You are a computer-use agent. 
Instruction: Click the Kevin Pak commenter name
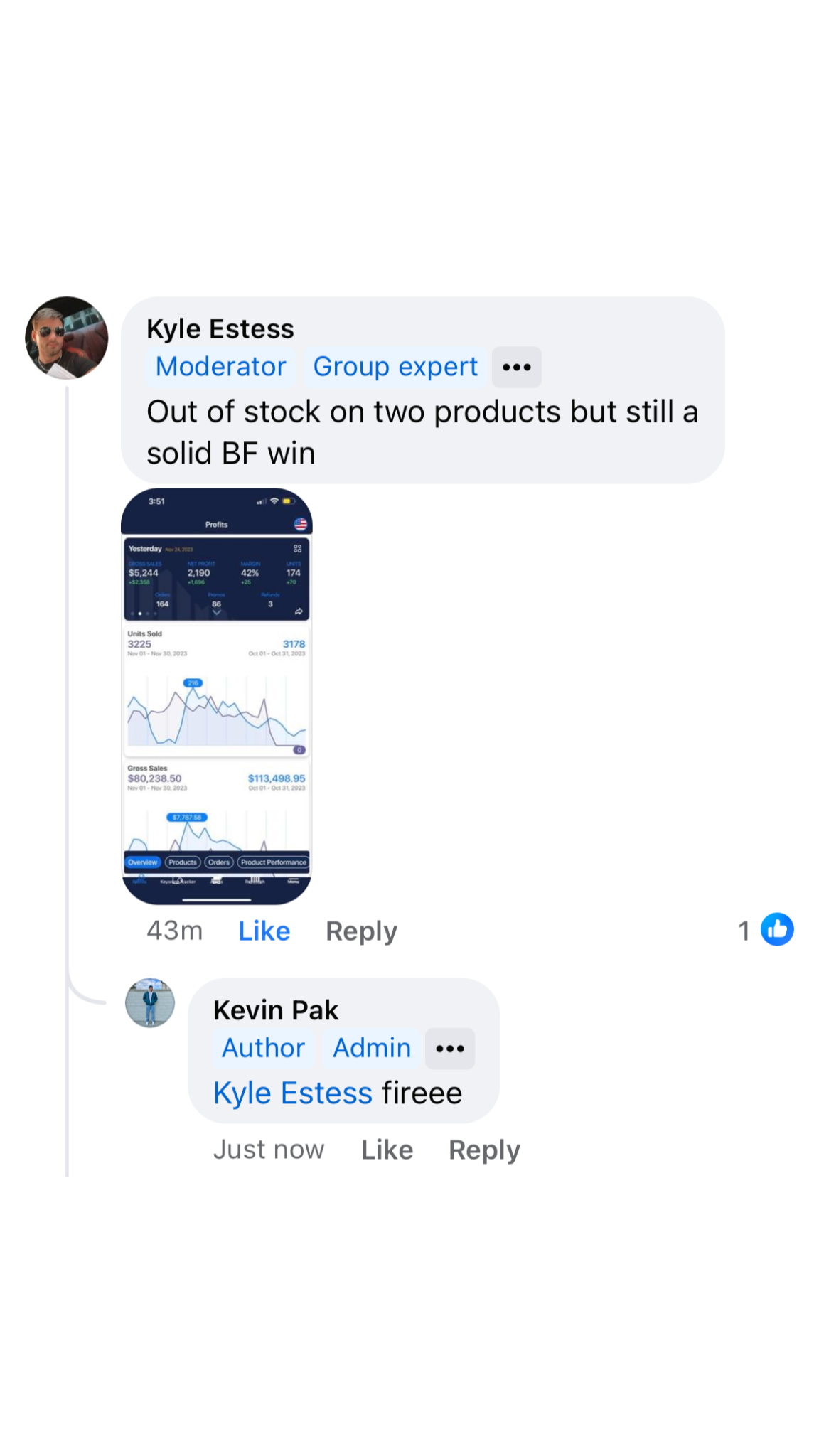276,1010
